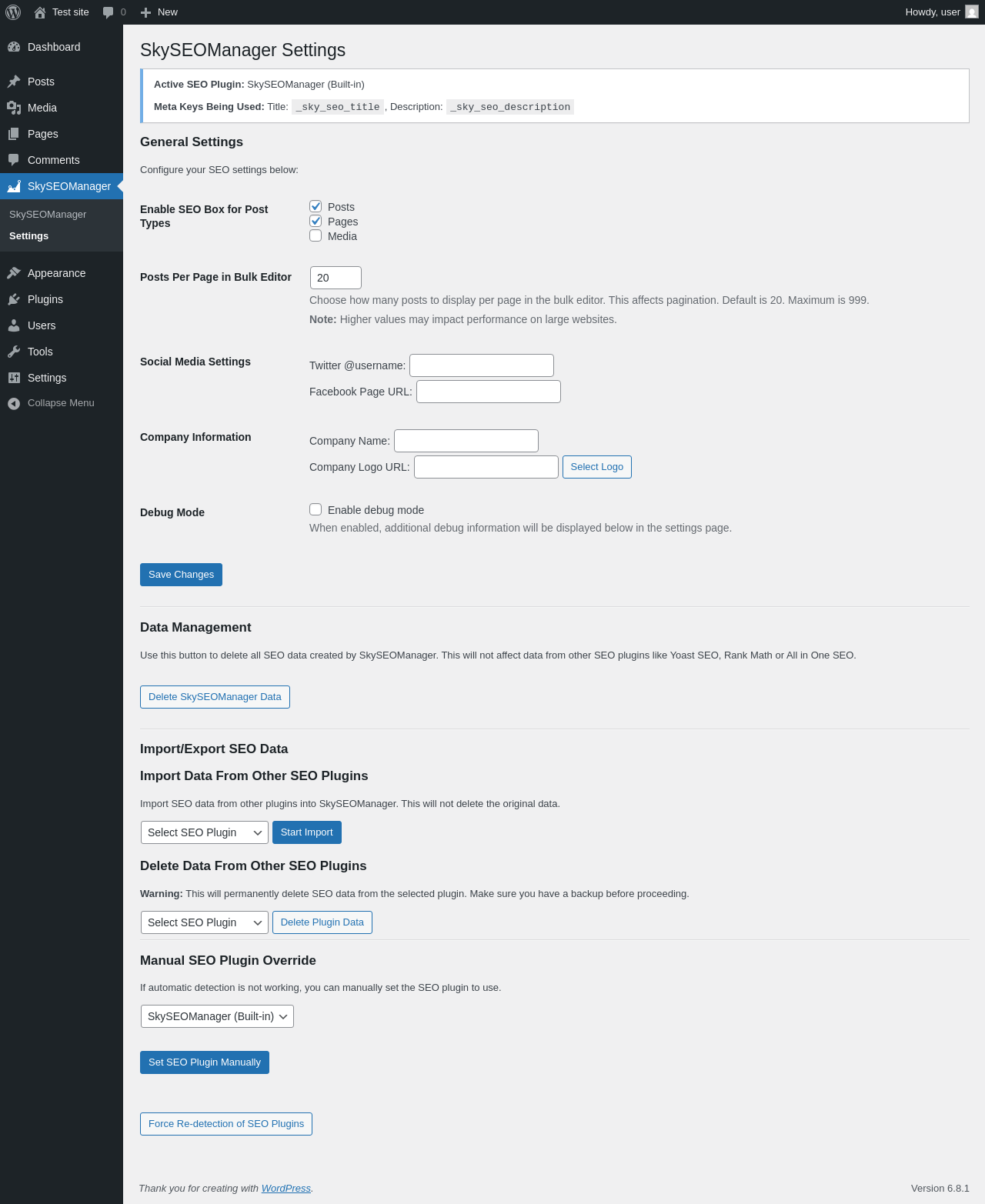Click the Collapse Menu arrow icon
985x1204 pixels.
pyautogui.click(x=14, y=403)
